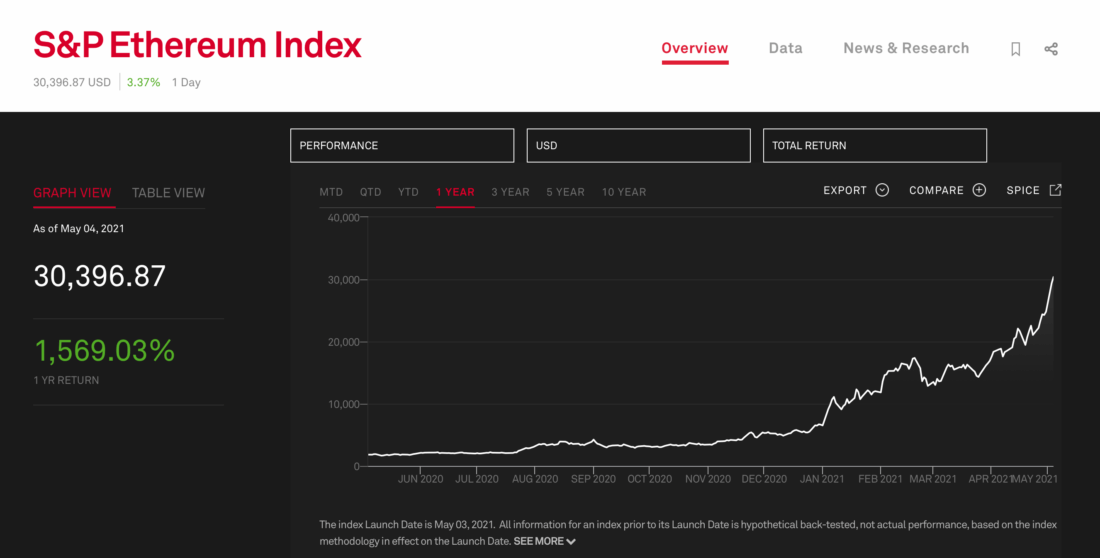Click the JUN 2020 axis label
1100x558 pixels.
tap(420, 479)
